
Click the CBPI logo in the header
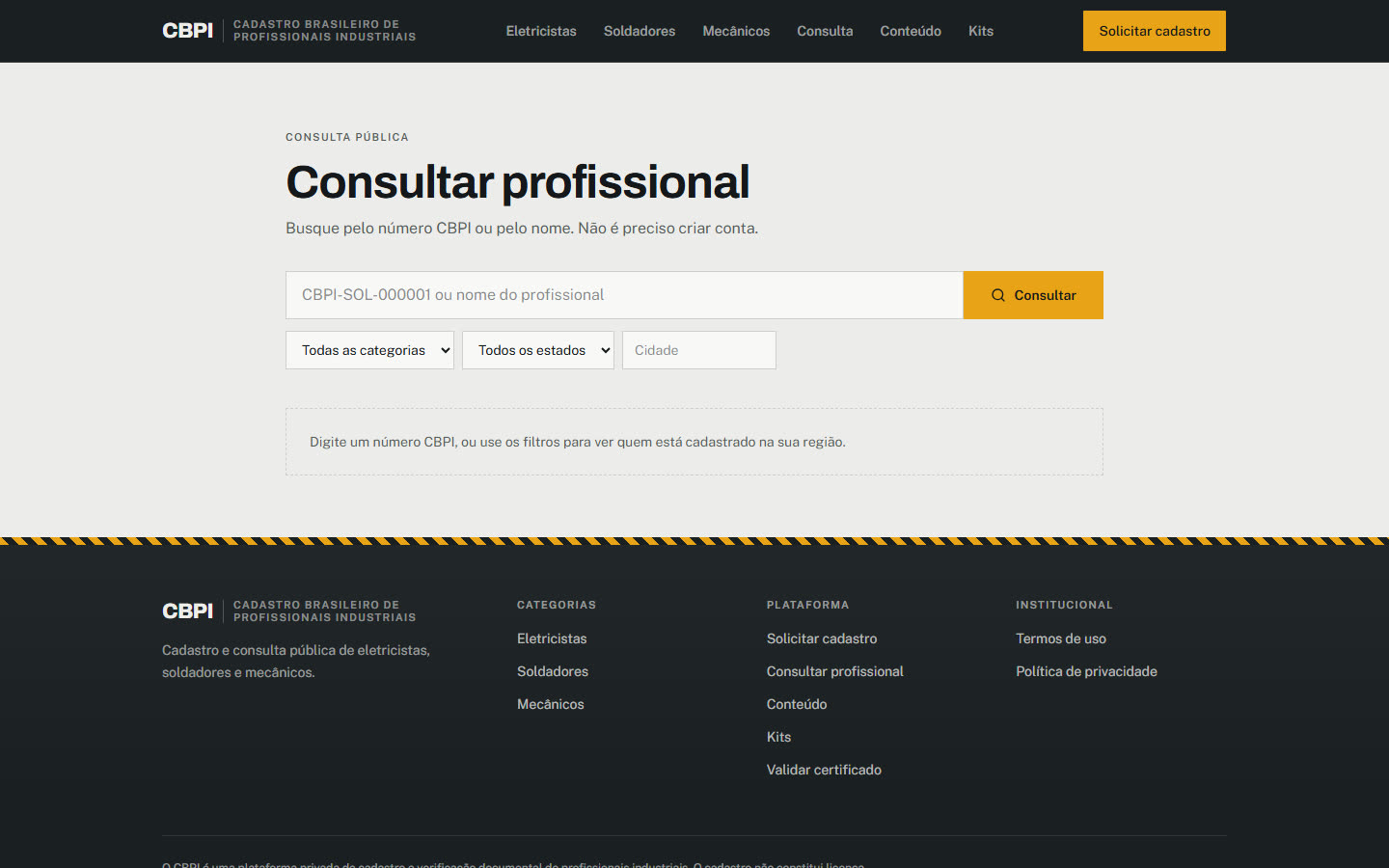289,31
